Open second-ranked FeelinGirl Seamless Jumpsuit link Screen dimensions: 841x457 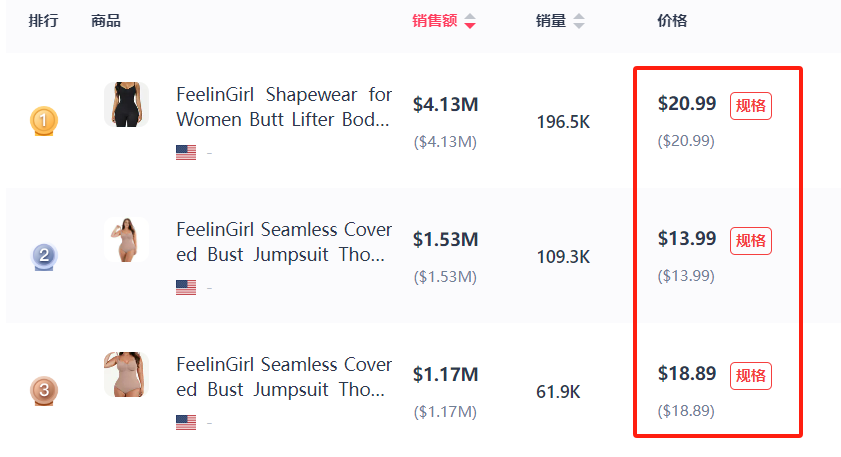click(x=284, y=242)
